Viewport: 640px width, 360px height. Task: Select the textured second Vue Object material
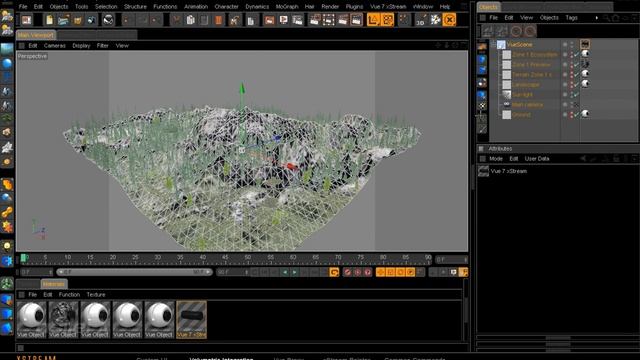(x=63, y=320)
